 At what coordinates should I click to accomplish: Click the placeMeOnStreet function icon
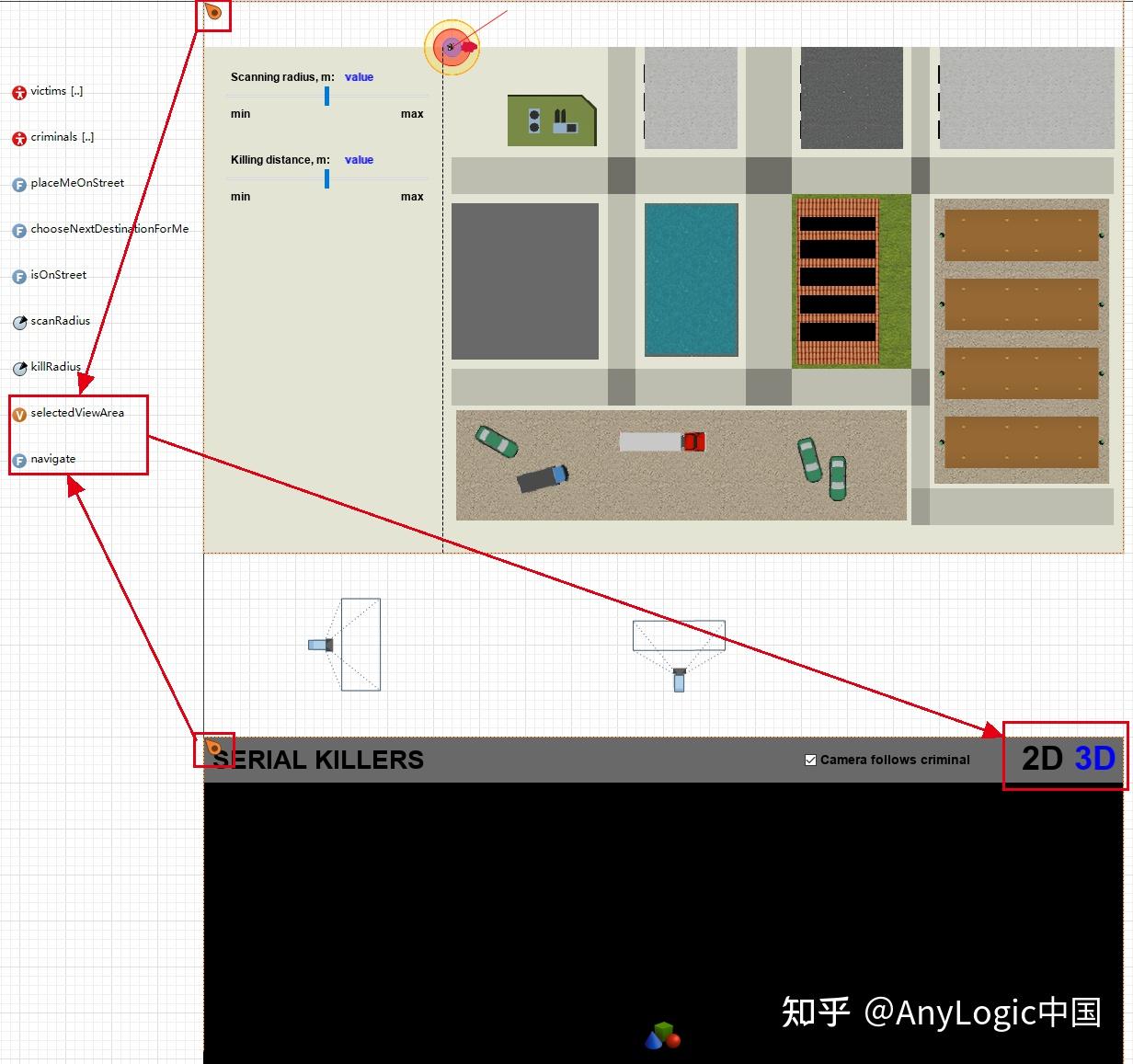coord(18,184)
